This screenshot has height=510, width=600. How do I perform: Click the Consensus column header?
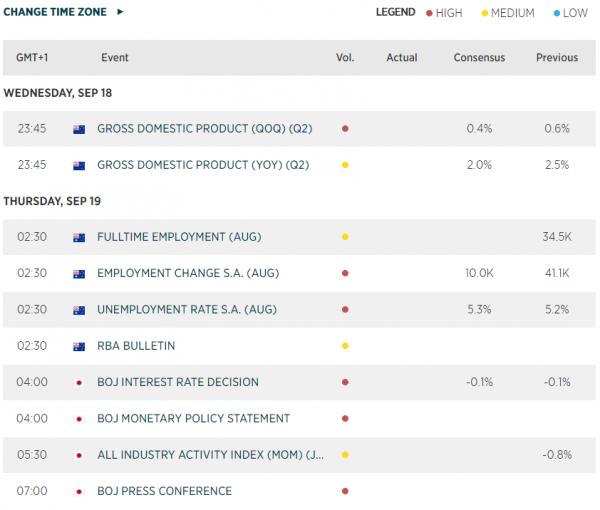(x=479, y=58)
